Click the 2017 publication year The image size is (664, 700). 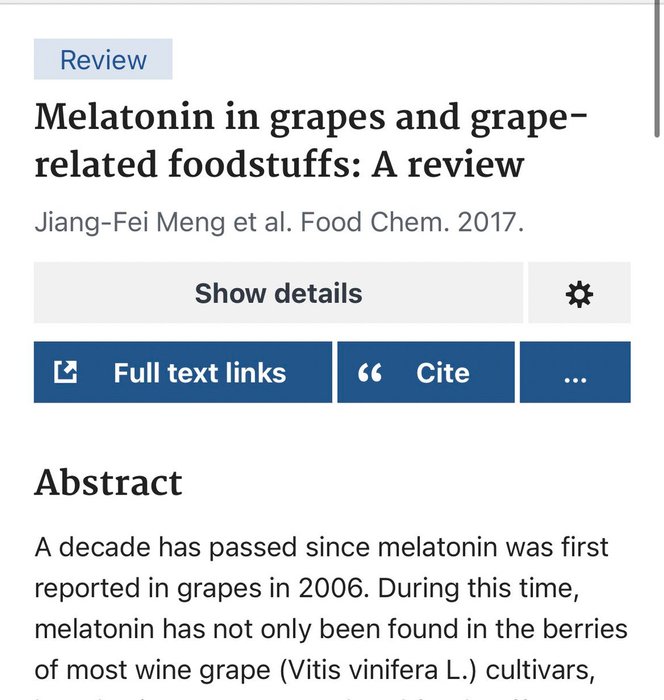coord(489,221)
